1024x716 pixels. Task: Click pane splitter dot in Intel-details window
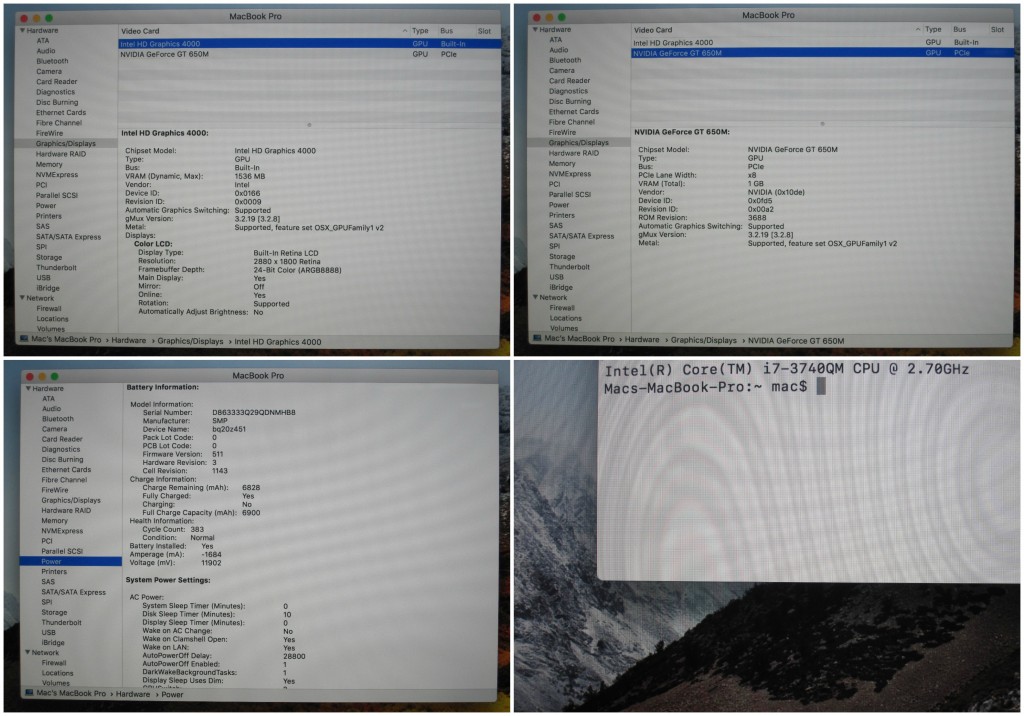pyautogui.click(x=309, y=125)
